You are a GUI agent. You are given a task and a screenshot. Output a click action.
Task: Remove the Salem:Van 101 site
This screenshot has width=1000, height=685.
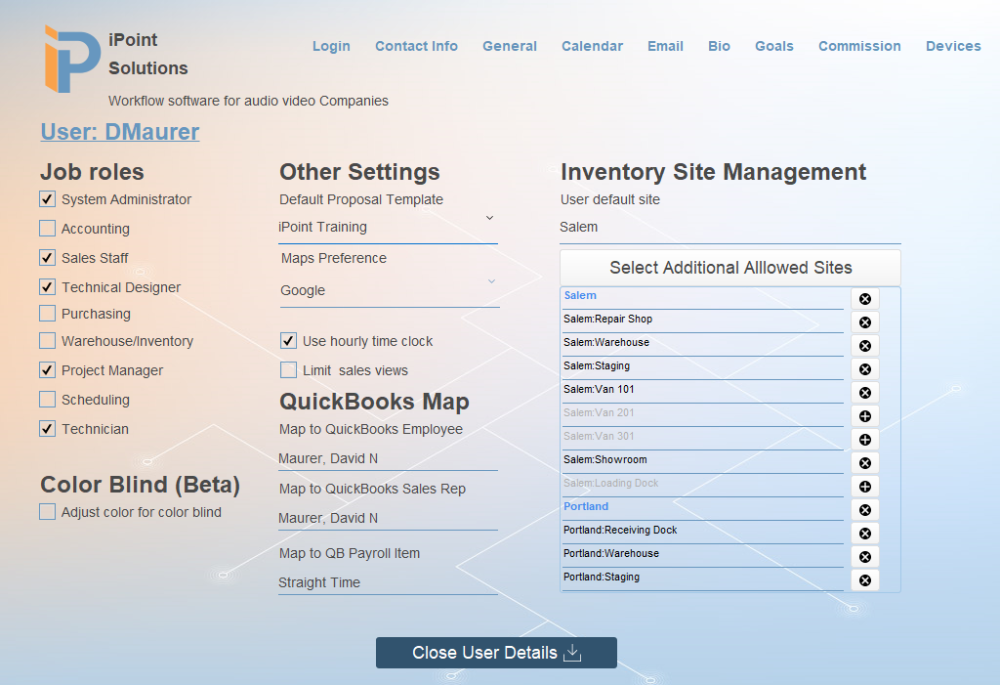coord(864,392)
